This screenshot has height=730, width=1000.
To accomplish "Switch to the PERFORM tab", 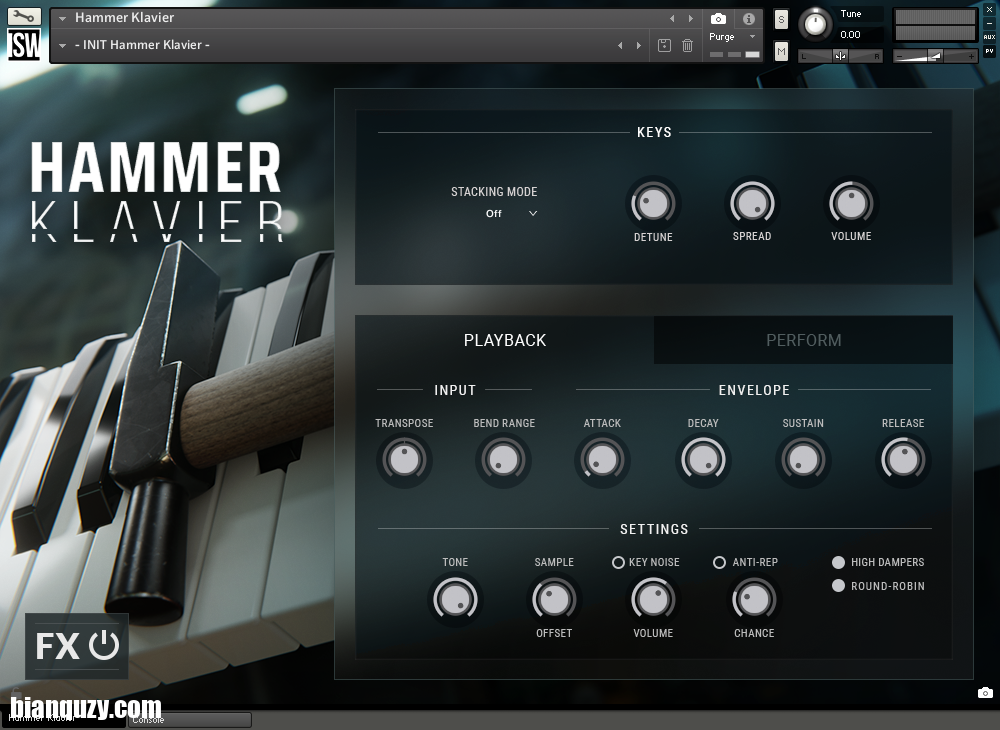I will tap(804, 340).
